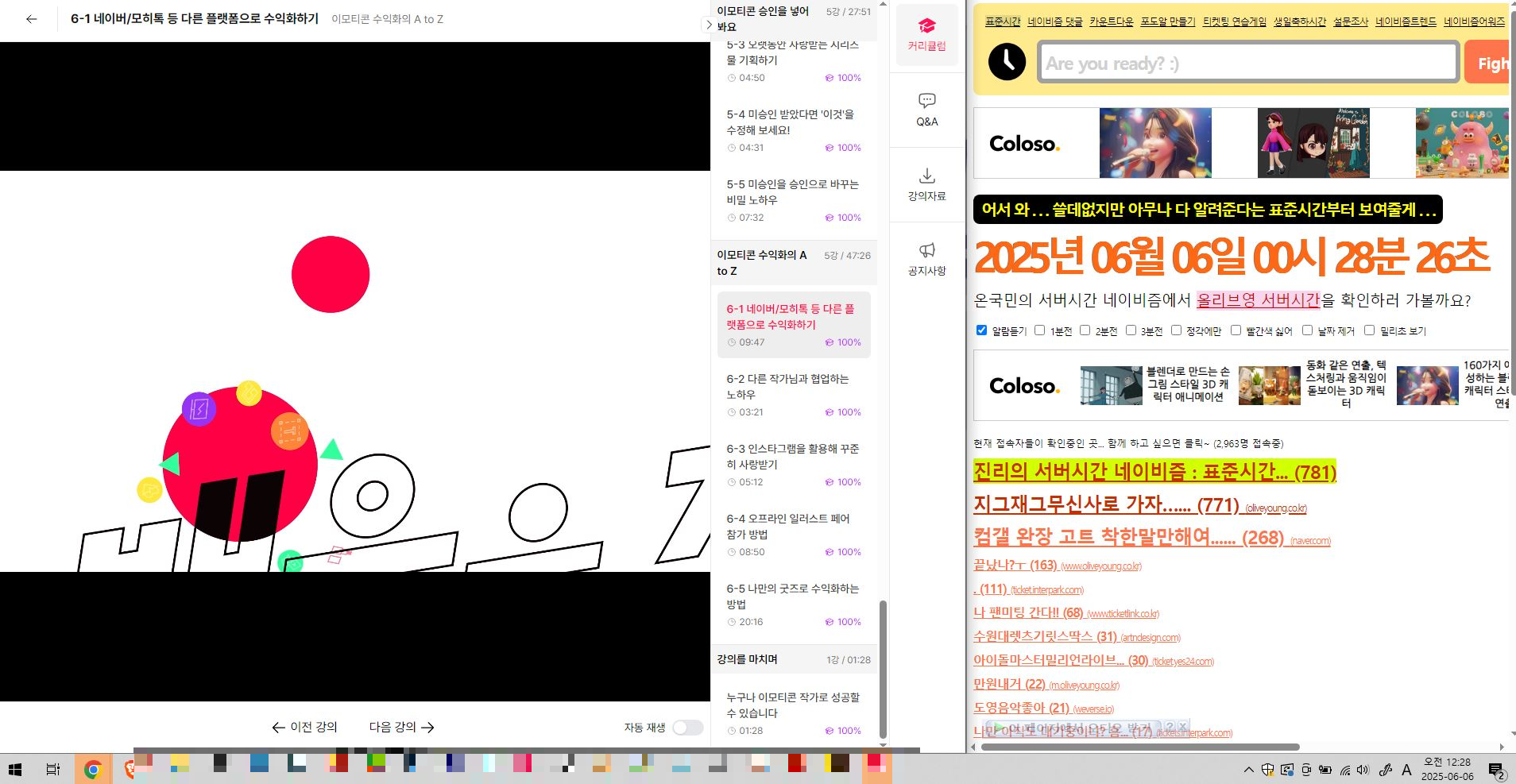The image size is (1516, 784).
Task: Check the 정각에만 checkbox
Action: click(1176, 330)
